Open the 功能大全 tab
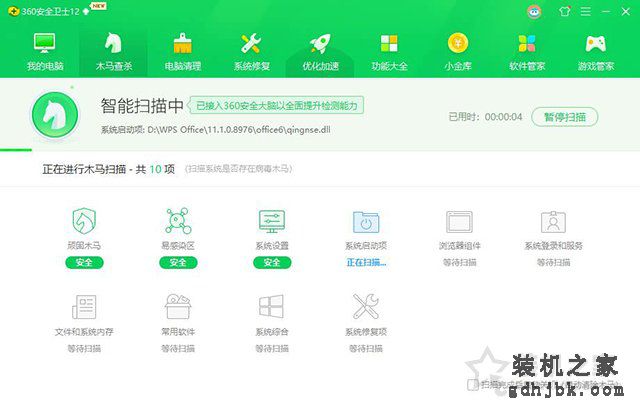Viewport: 640px width, 403px height. (x=389, y=51)
